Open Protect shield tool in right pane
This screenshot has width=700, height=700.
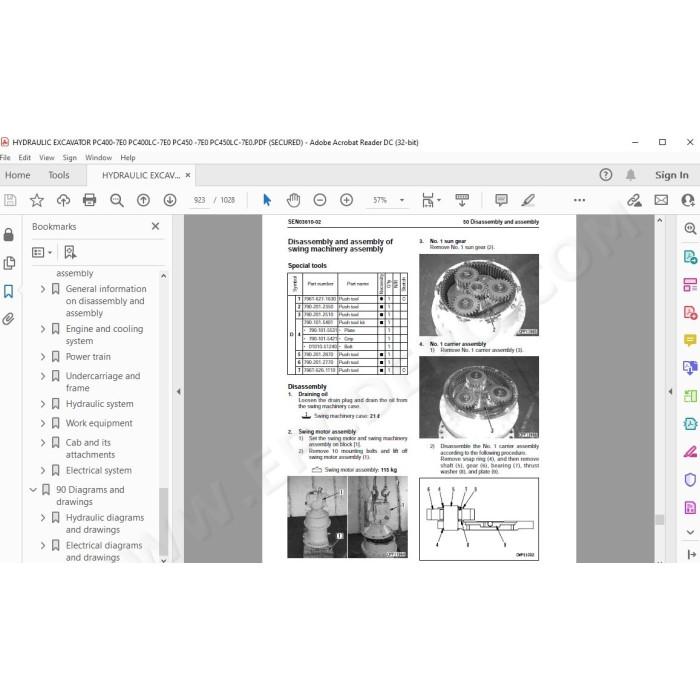click(x=690, y=480)
